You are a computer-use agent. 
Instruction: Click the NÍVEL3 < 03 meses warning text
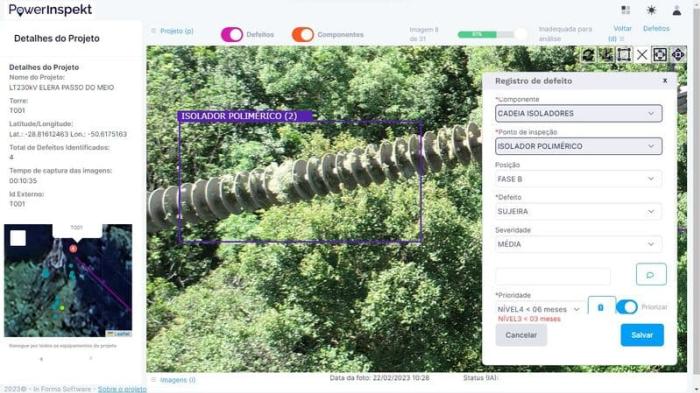529,319
